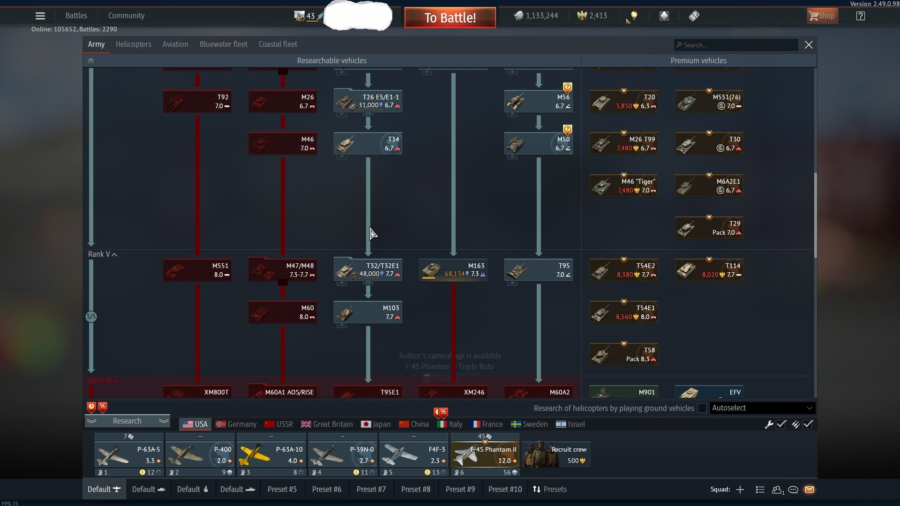The image size is (900, 506).
Task: Open the hamburger main menu
Action: pos(40,16)
